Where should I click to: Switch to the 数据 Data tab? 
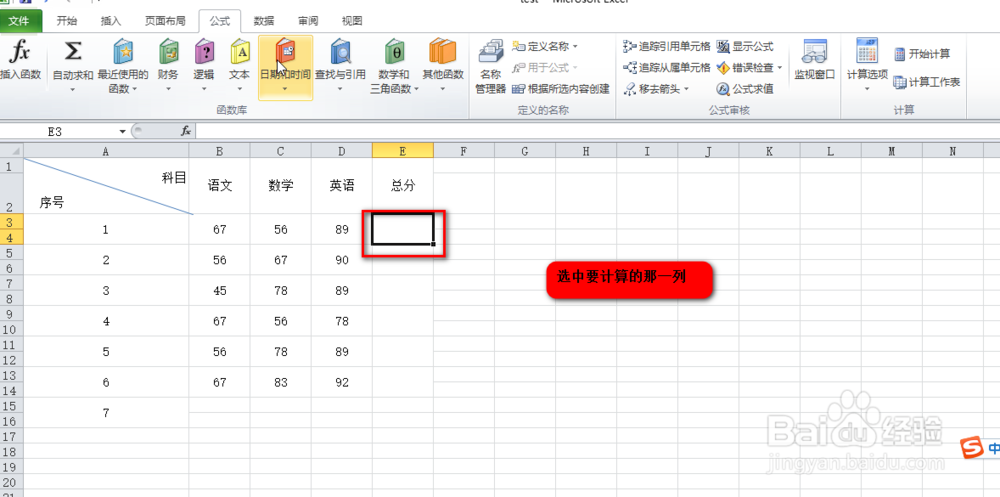pyautogui.click(x=264, y=21)
